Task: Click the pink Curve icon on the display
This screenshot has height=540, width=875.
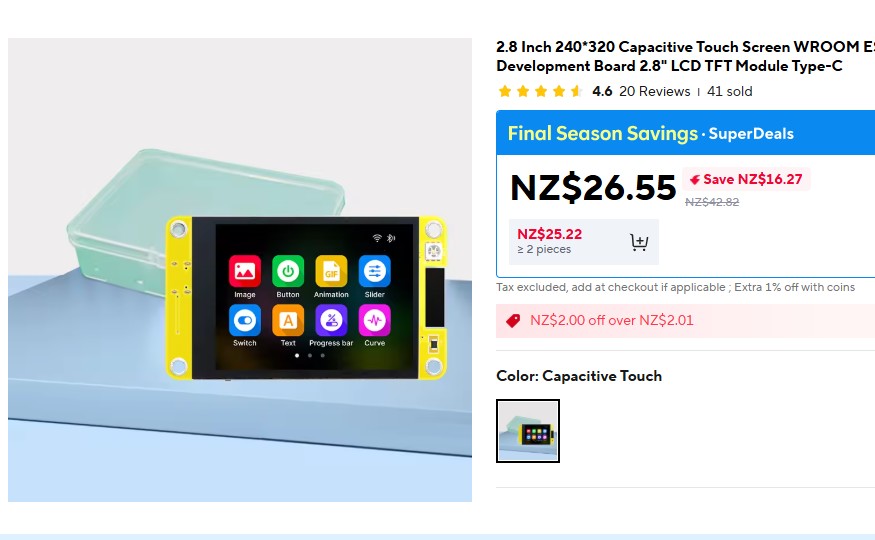Action: point(374,320)
